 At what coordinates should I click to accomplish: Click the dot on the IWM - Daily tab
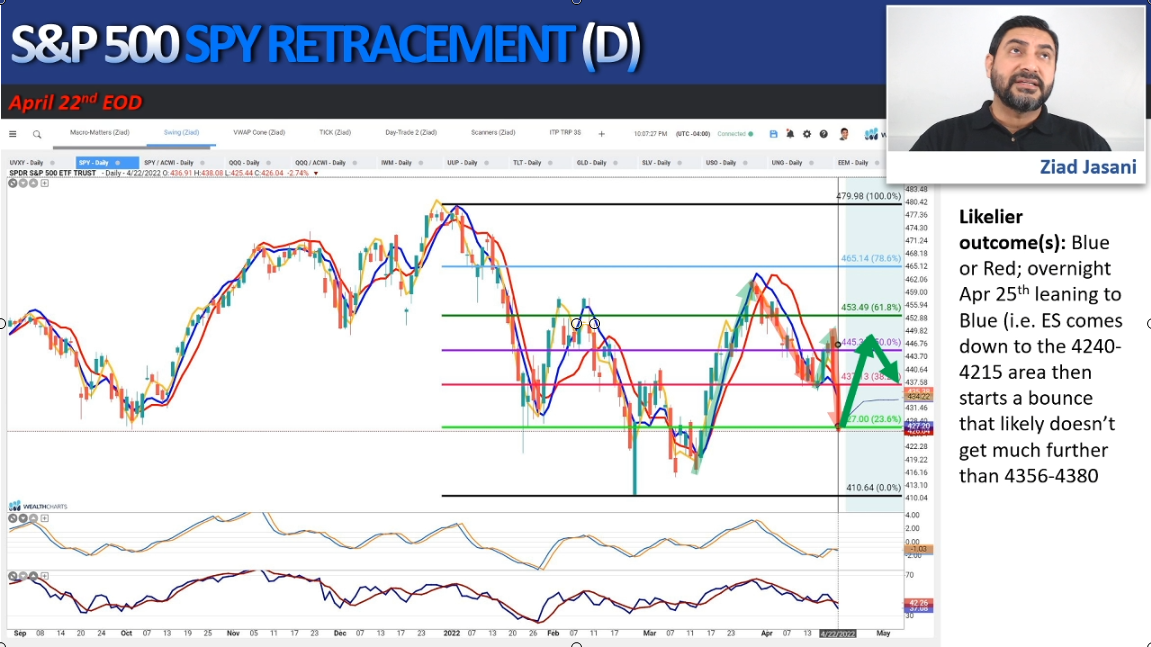click(x=421, y=163)
